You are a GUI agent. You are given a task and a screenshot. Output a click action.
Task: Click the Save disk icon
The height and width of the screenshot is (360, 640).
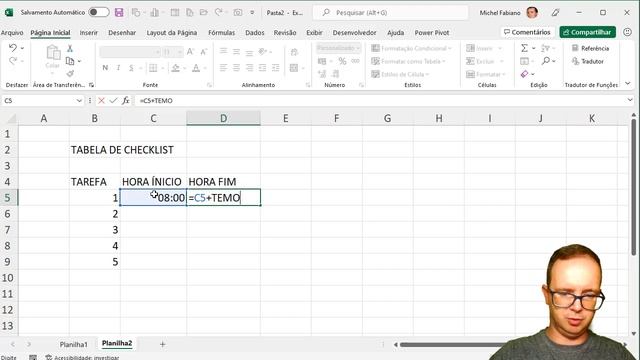point(119,13)
